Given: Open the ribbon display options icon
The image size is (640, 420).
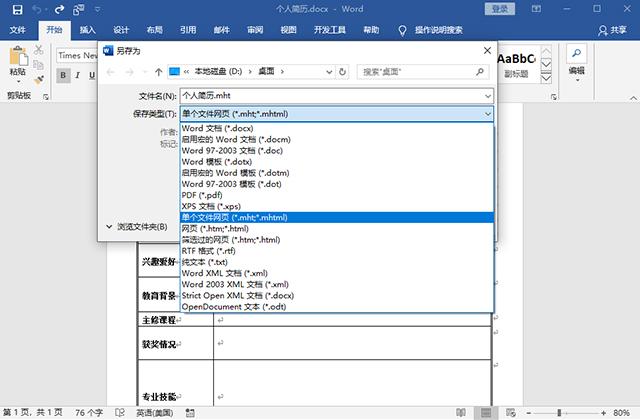Looking at the screenshot, I should pos(536,9).
